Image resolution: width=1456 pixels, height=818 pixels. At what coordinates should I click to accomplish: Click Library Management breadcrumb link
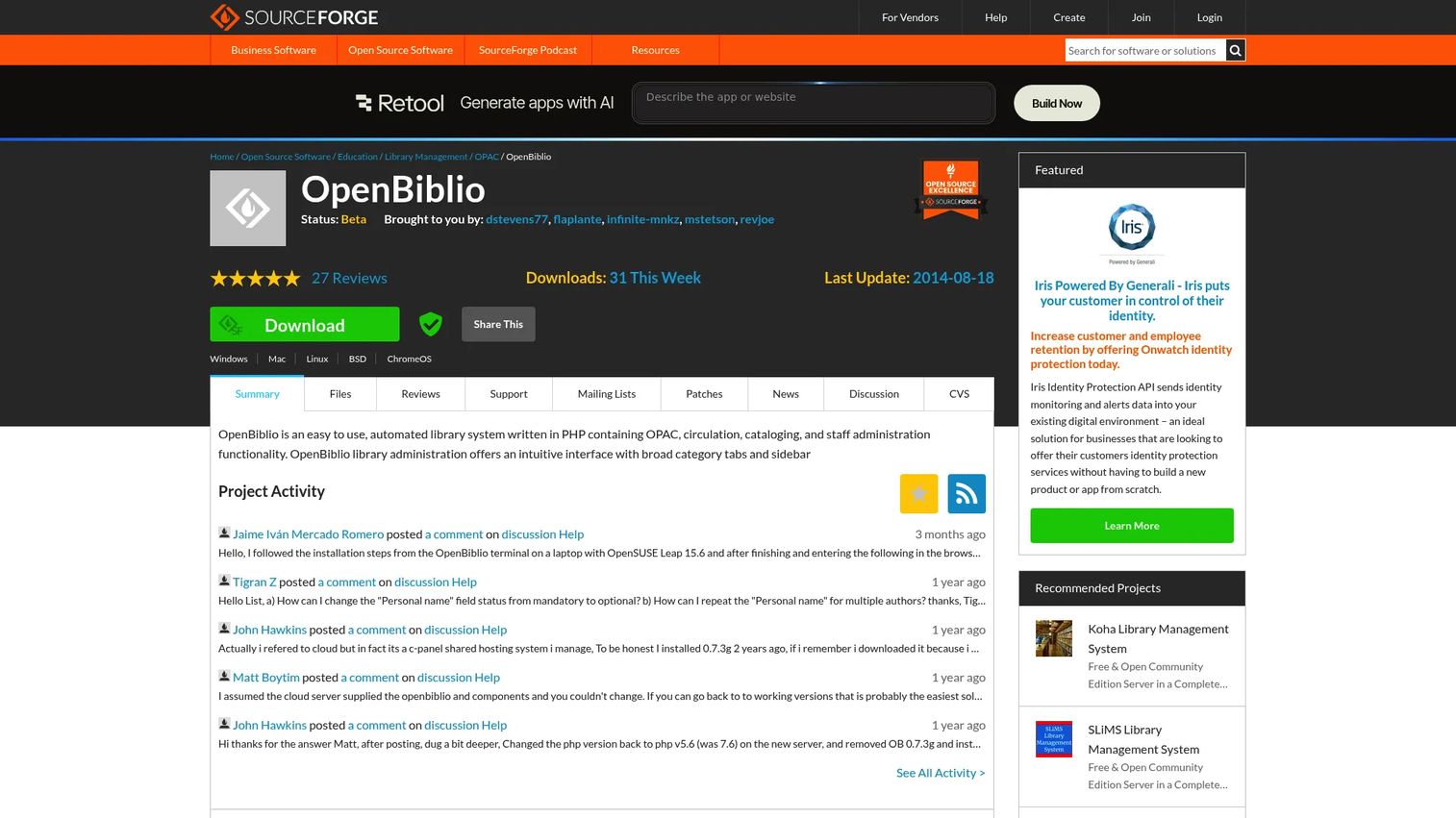pyautogui.click(x=426, y=157)
